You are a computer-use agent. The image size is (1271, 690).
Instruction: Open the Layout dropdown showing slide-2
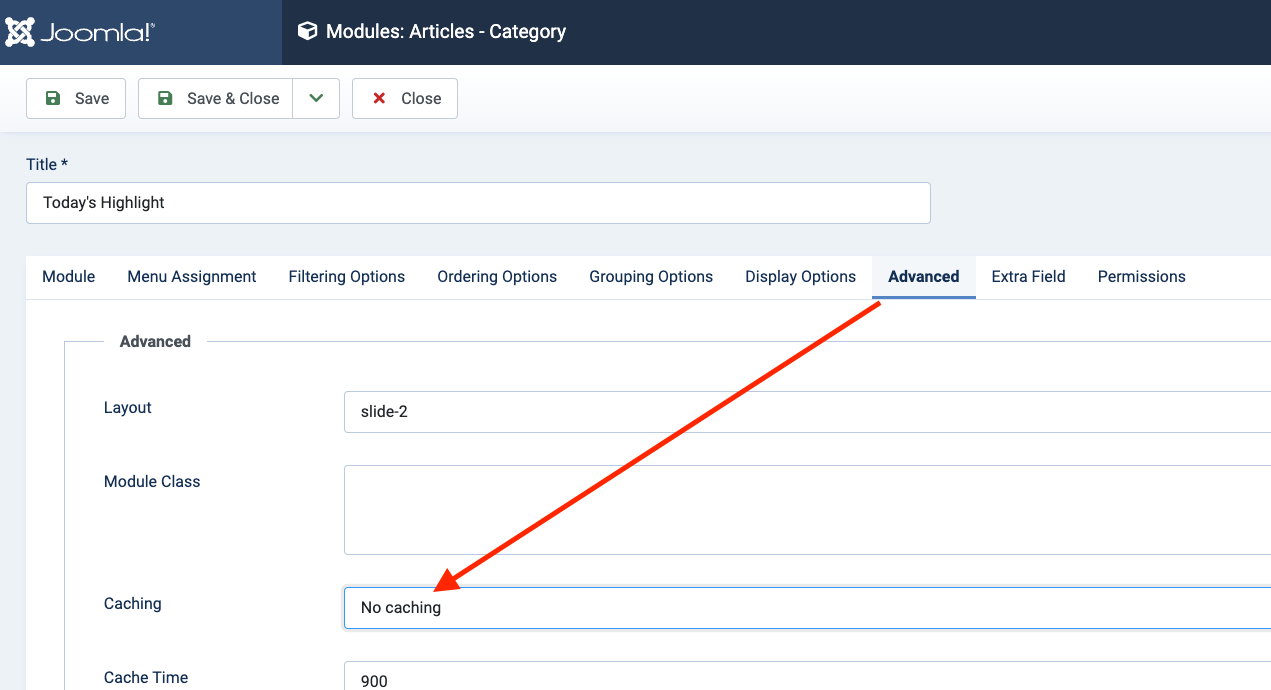point(806,412)
